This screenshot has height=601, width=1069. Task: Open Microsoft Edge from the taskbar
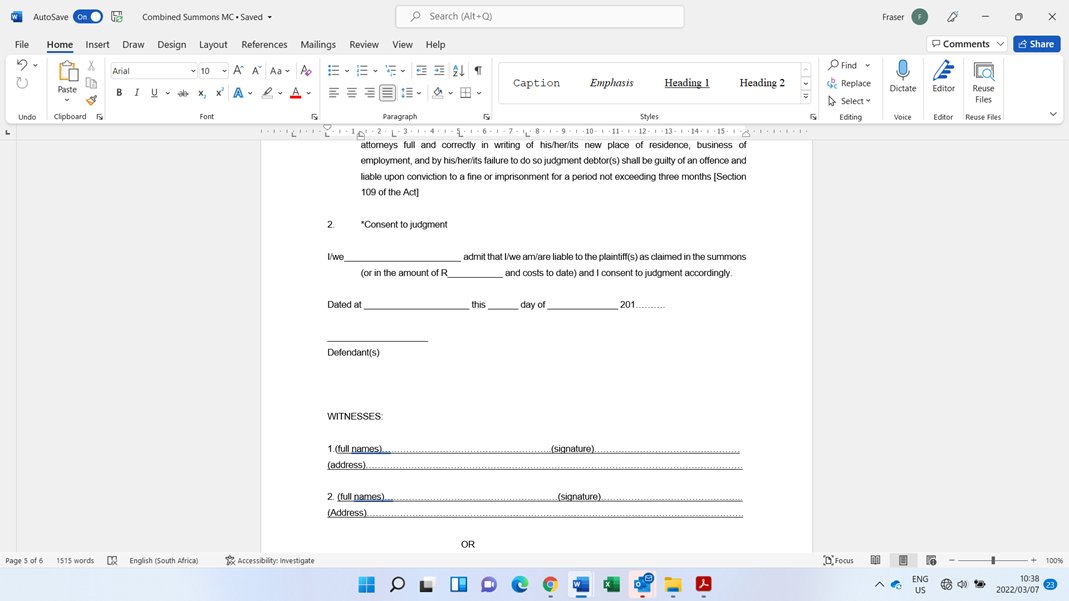coord(520,585)
